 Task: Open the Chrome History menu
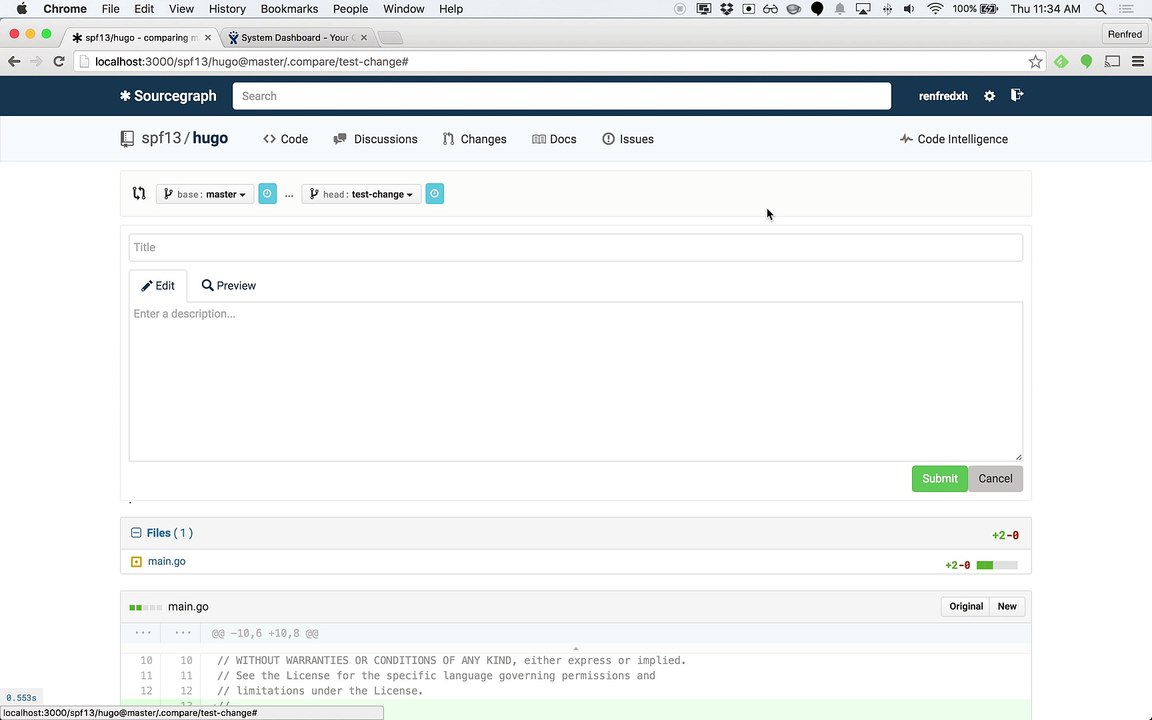227,9
